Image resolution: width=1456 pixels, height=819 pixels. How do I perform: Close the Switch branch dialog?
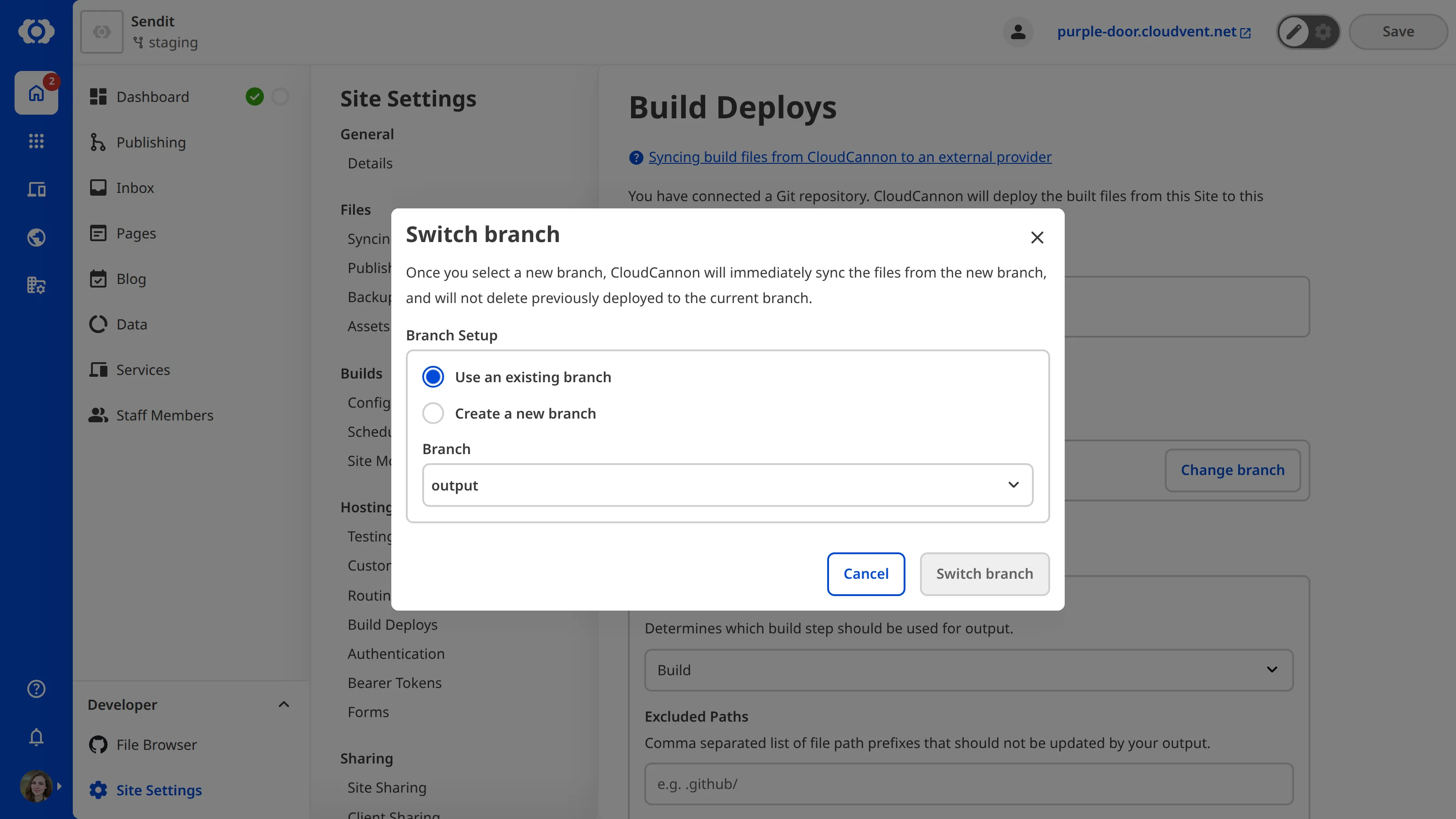(1036, 238)
